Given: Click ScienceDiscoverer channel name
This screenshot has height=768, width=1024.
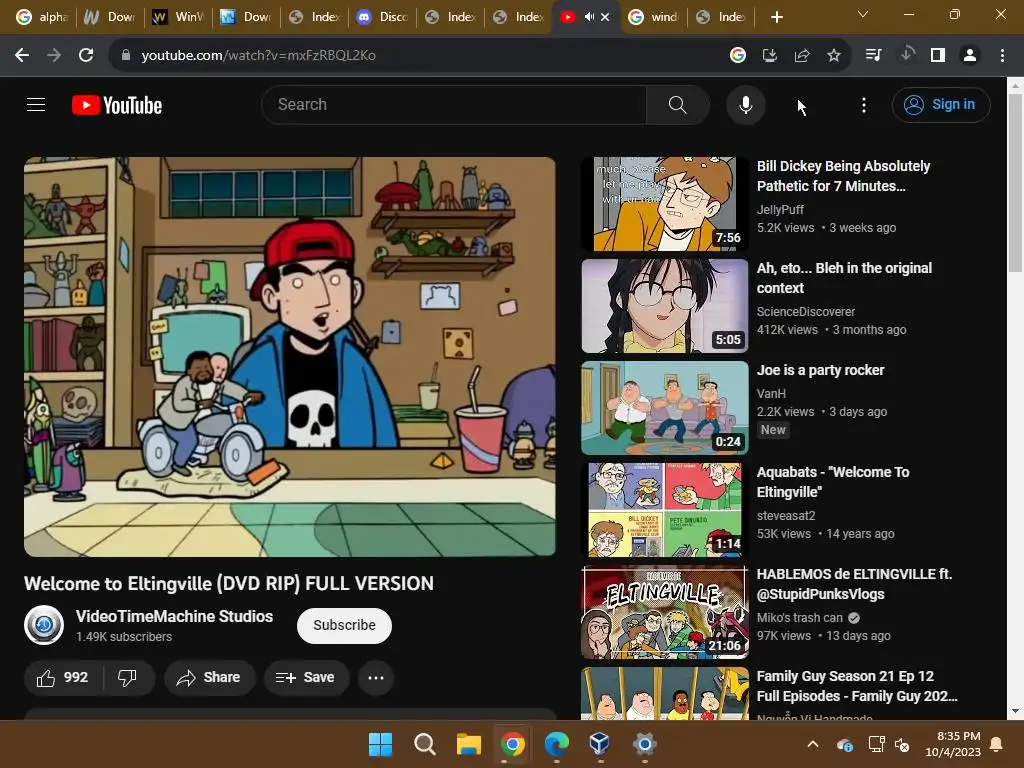Looking at the screenshot, I should pyautogui.click(x=806, y=312).
